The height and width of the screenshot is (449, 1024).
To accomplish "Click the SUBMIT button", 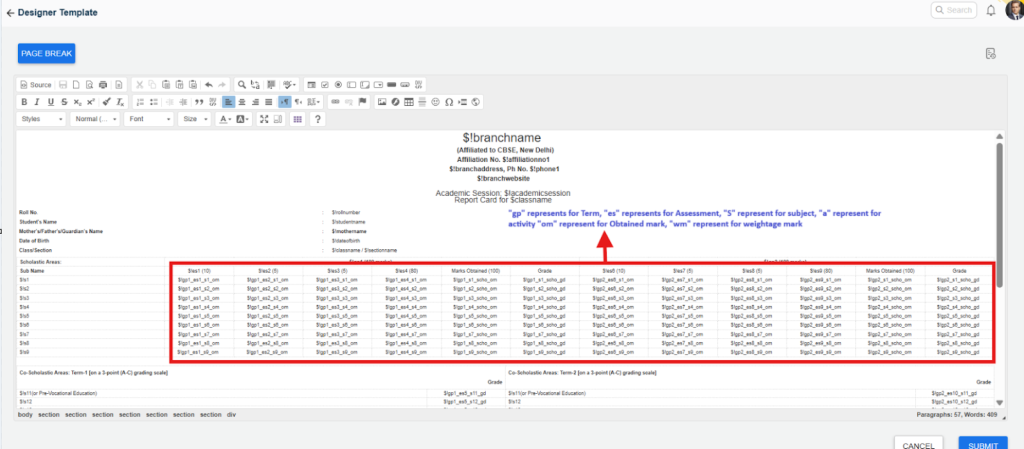I will click(982, 445).
